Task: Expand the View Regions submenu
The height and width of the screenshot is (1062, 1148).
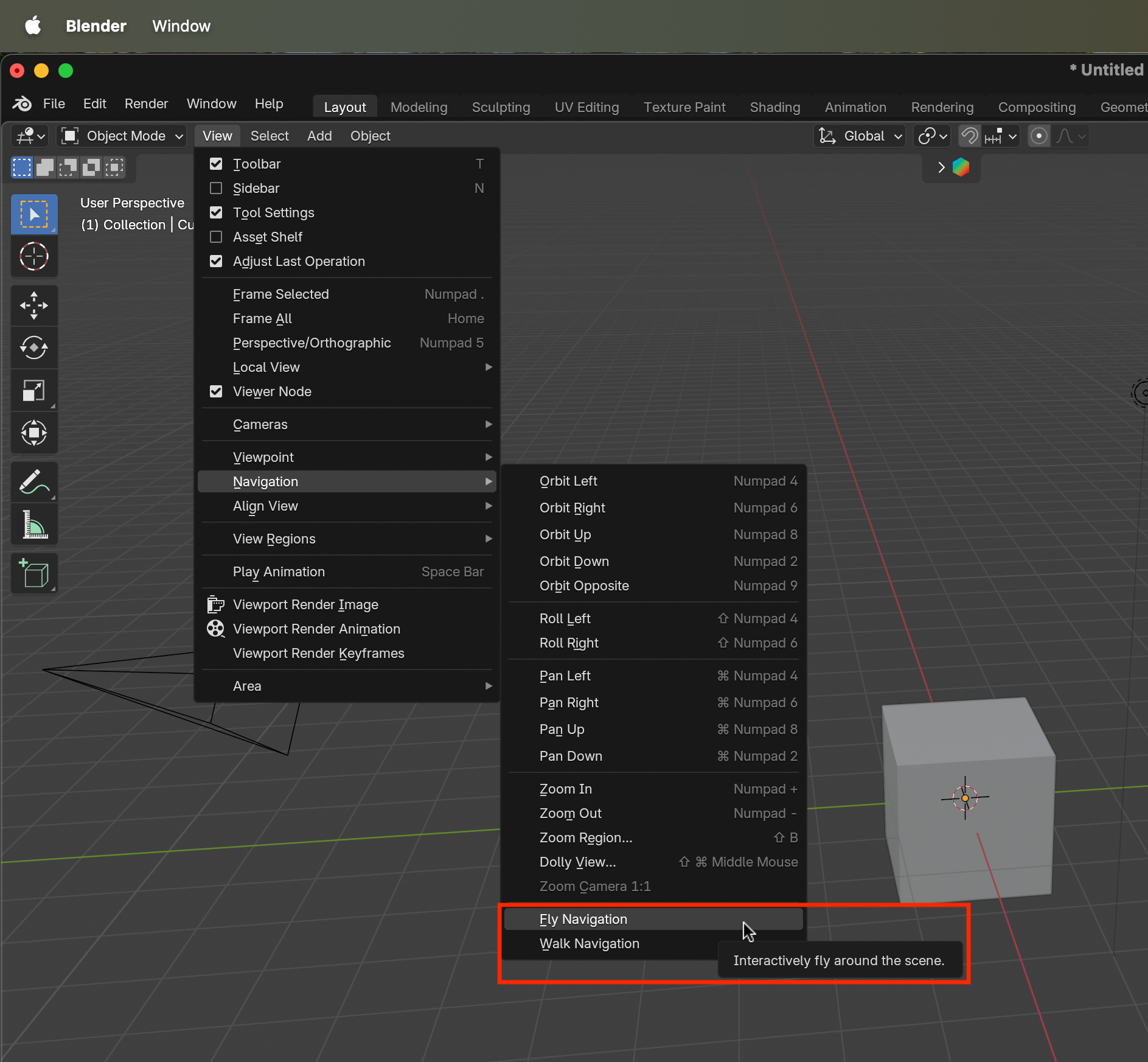Action: point(347,539)
